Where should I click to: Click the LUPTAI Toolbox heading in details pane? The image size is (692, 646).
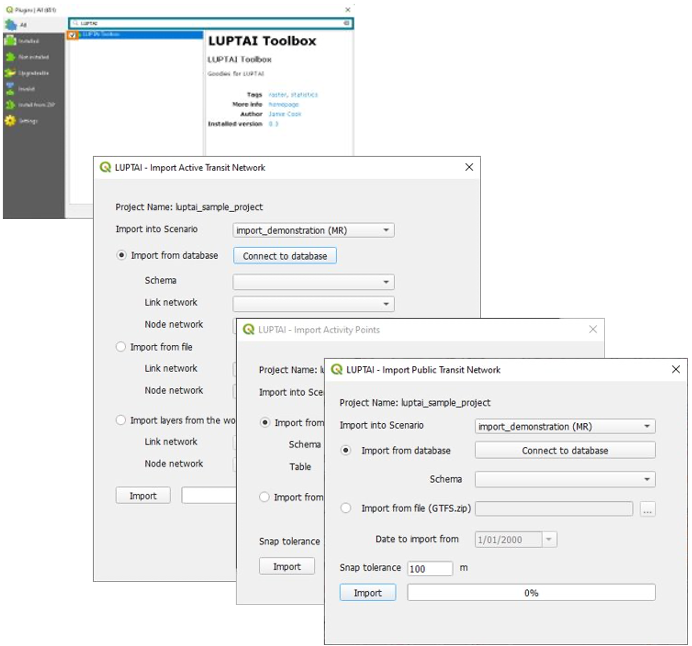[262, 41]
